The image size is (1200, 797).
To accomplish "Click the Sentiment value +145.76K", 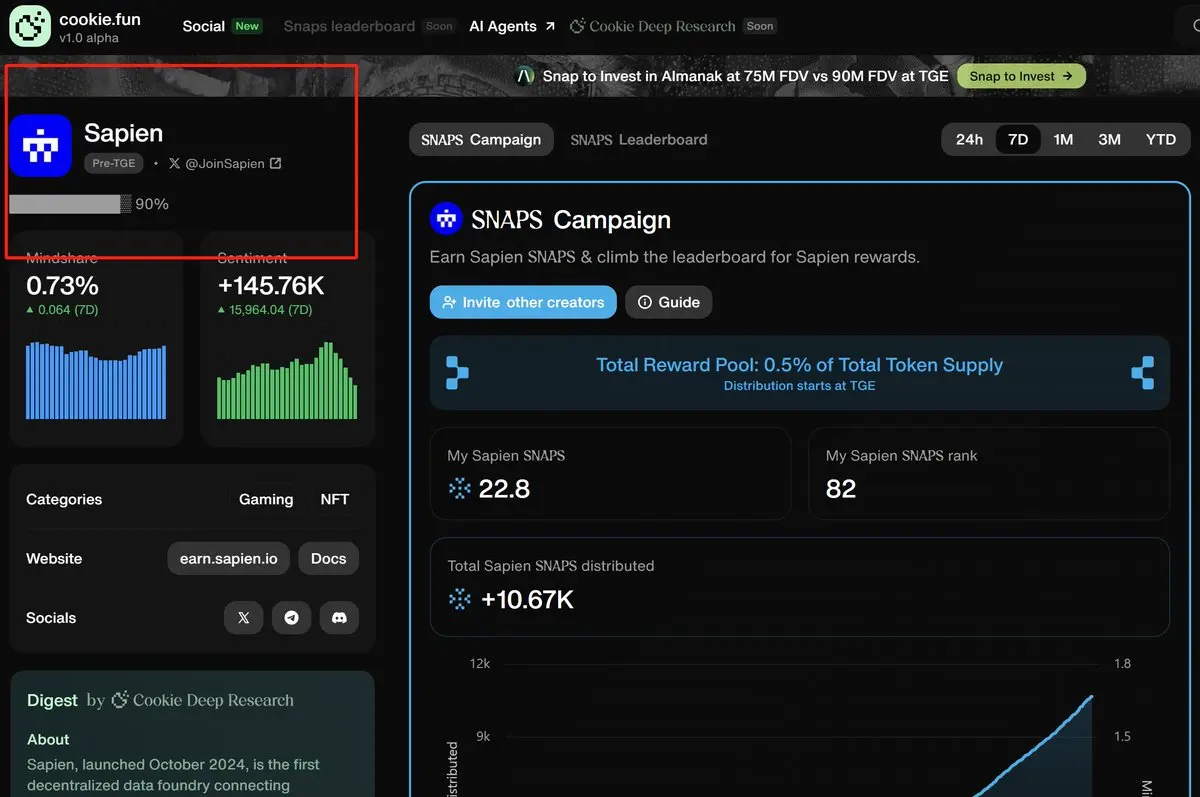I will [271, 286].
